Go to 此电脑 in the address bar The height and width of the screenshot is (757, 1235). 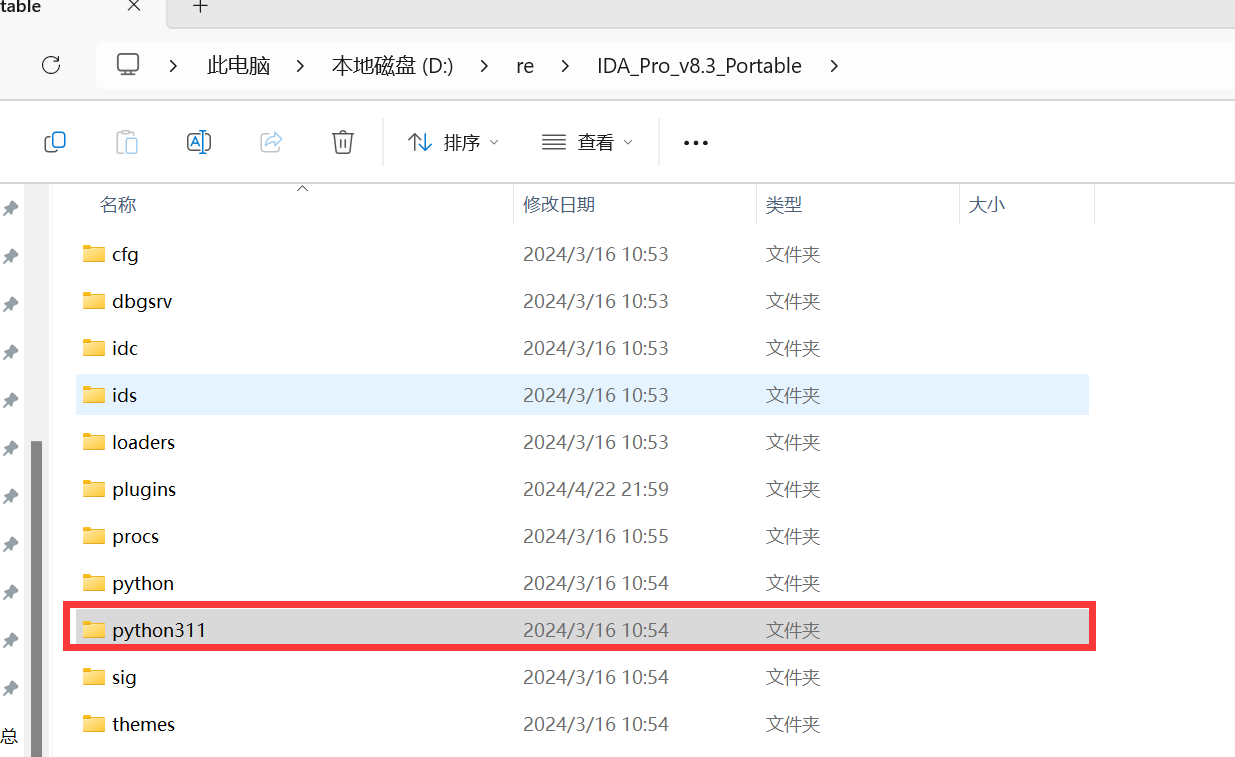point(238,66)
